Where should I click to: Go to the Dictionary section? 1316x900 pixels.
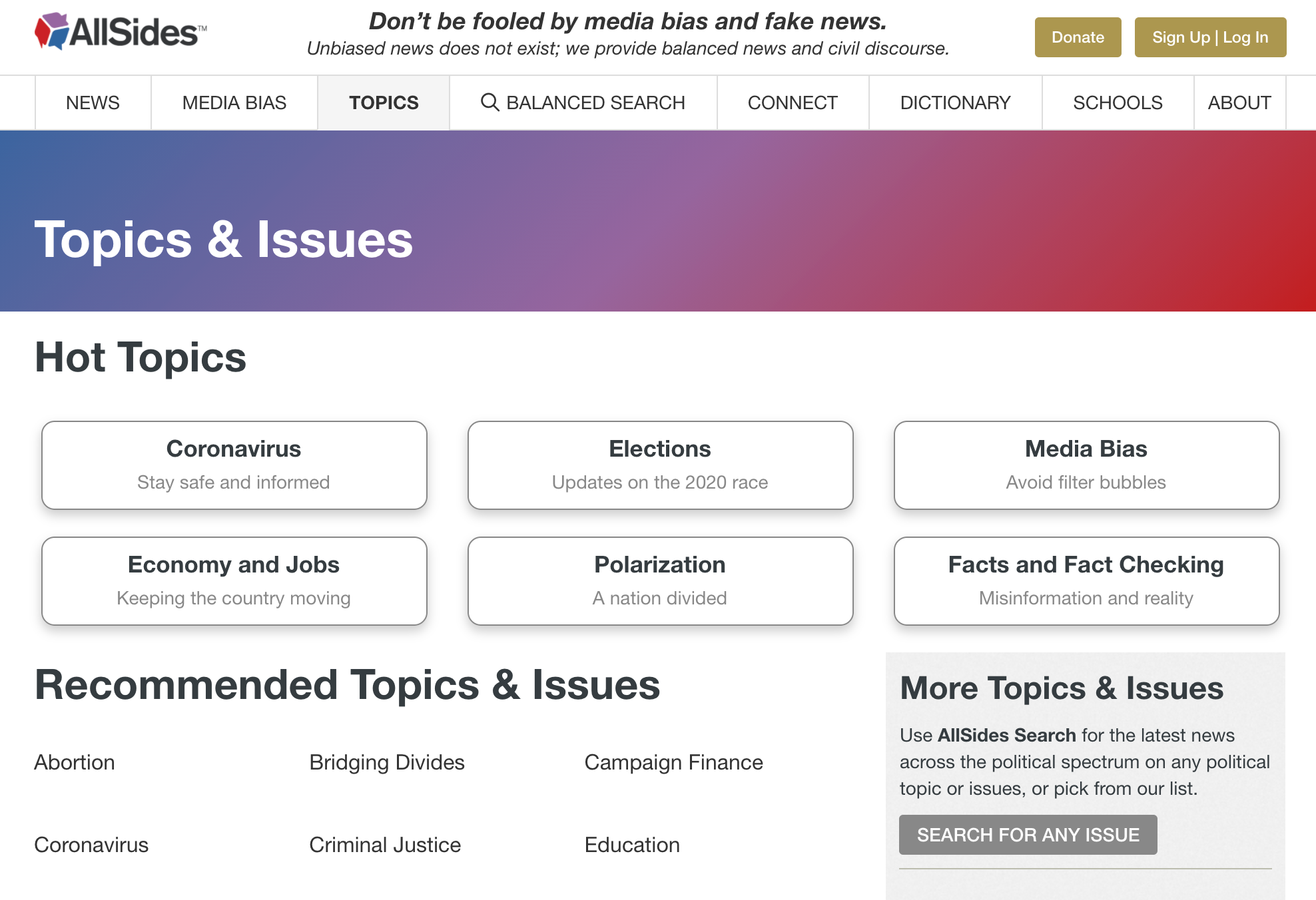pyautogui.click(x=955, y=103)
